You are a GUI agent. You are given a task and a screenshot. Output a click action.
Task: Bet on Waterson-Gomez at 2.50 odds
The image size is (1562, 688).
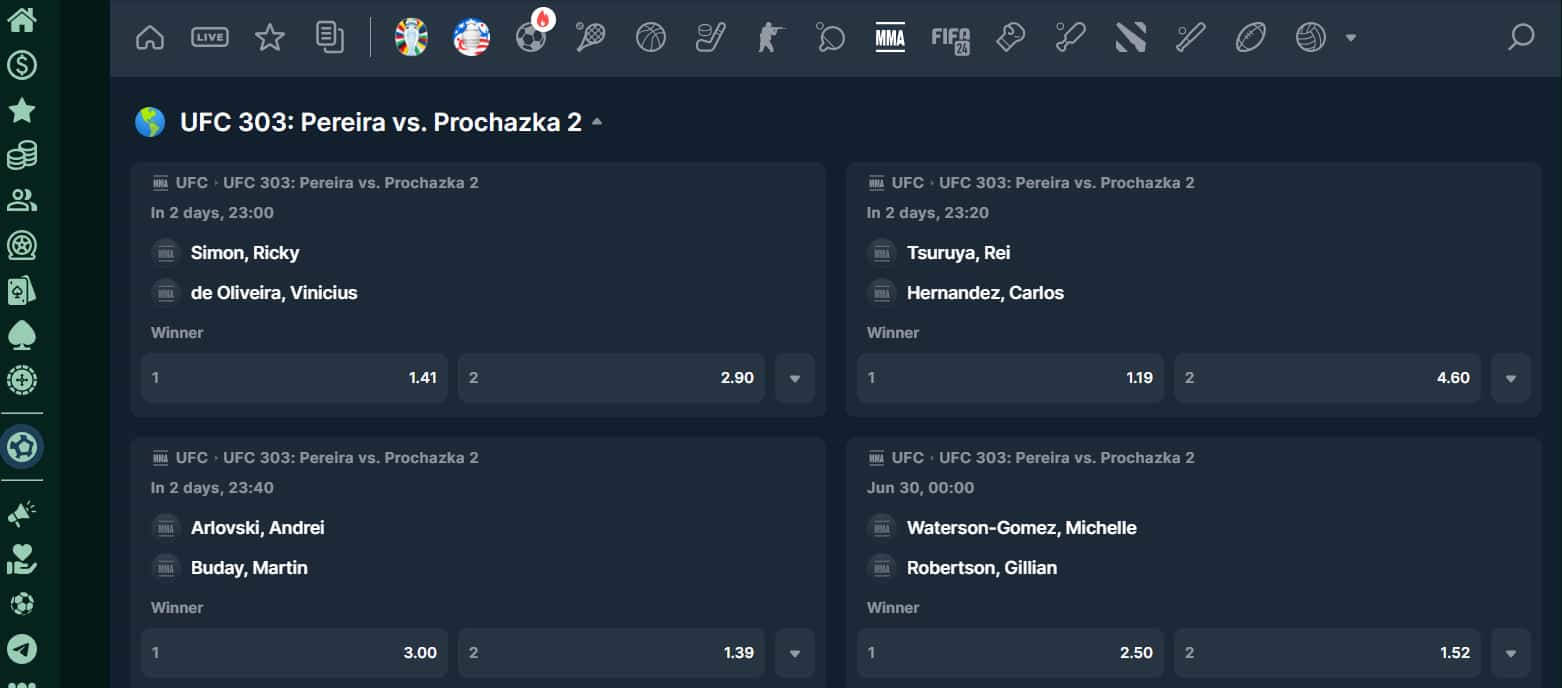pos(1010,653)
